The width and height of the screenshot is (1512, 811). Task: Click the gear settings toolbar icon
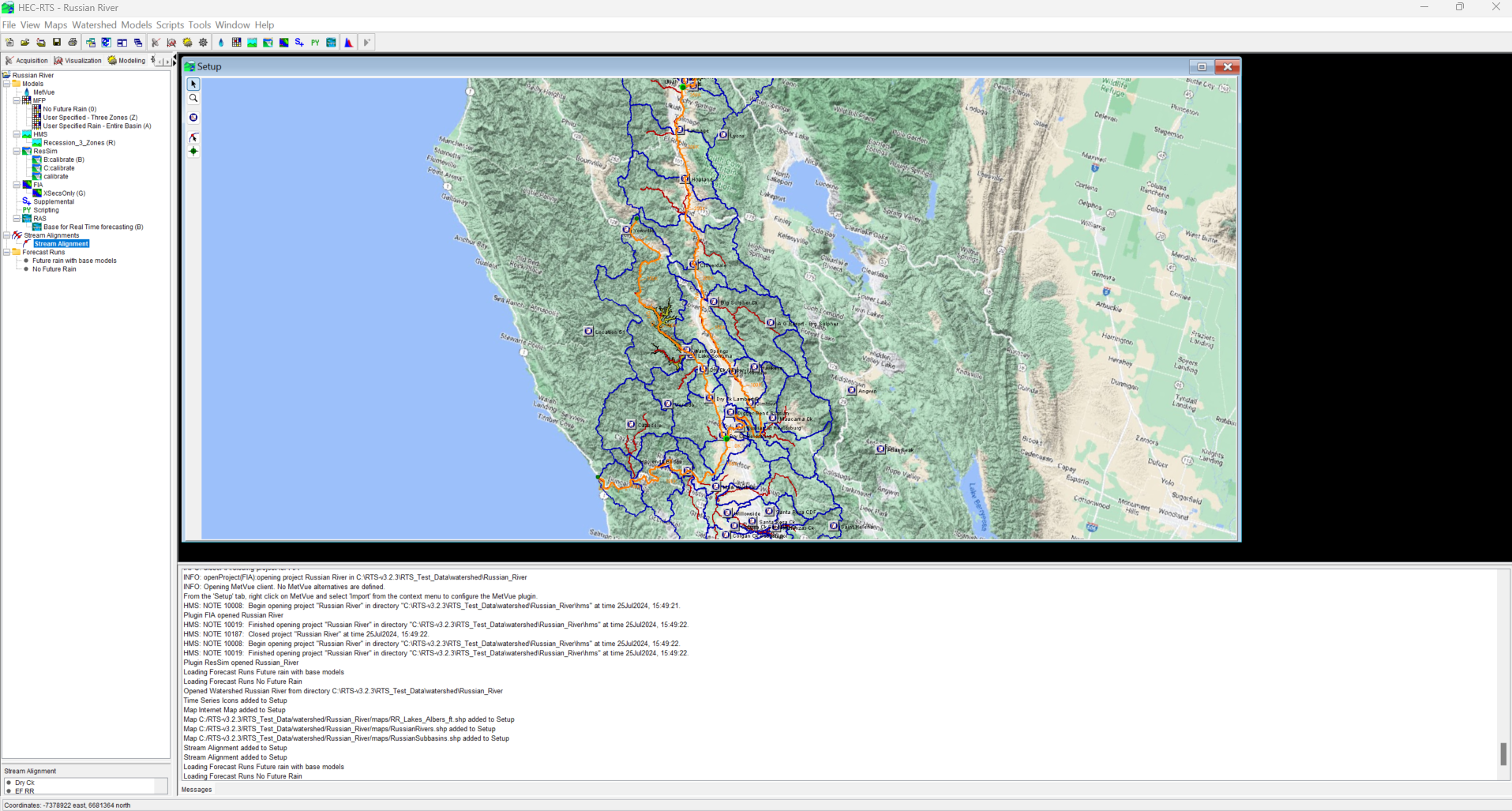tap(204, 43)
